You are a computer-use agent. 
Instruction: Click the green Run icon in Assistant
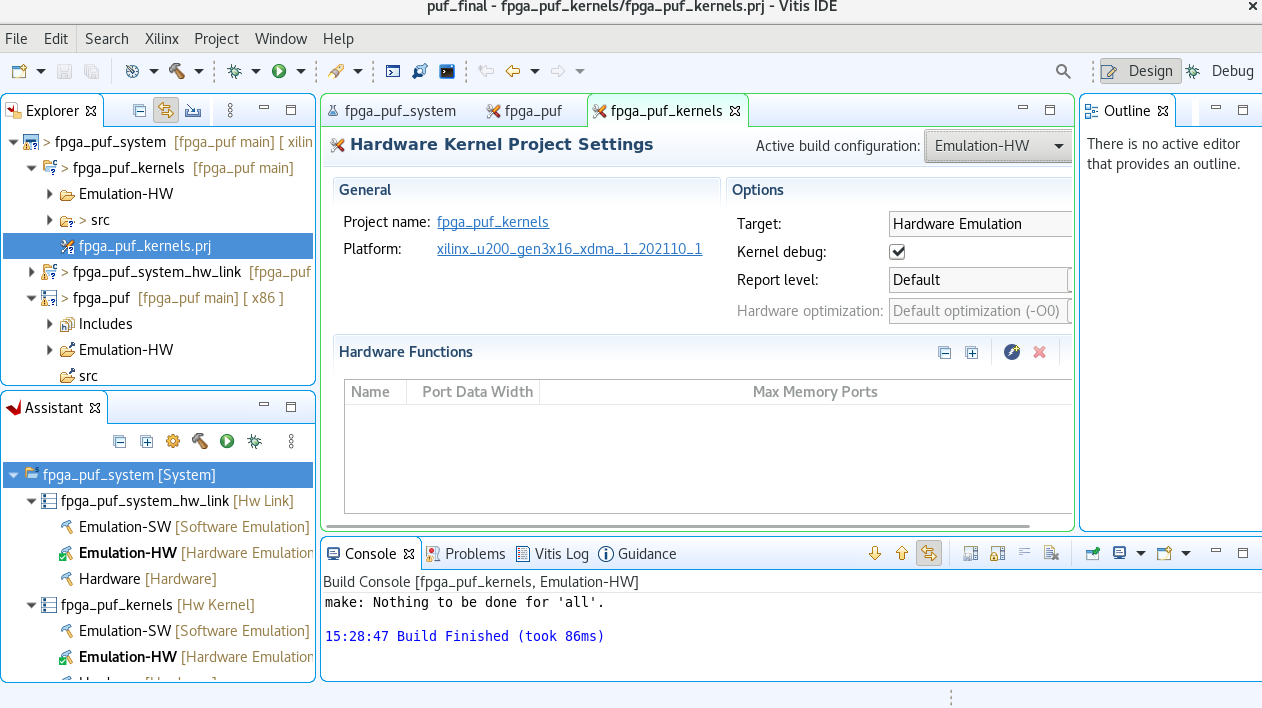[x=227, y=441]
